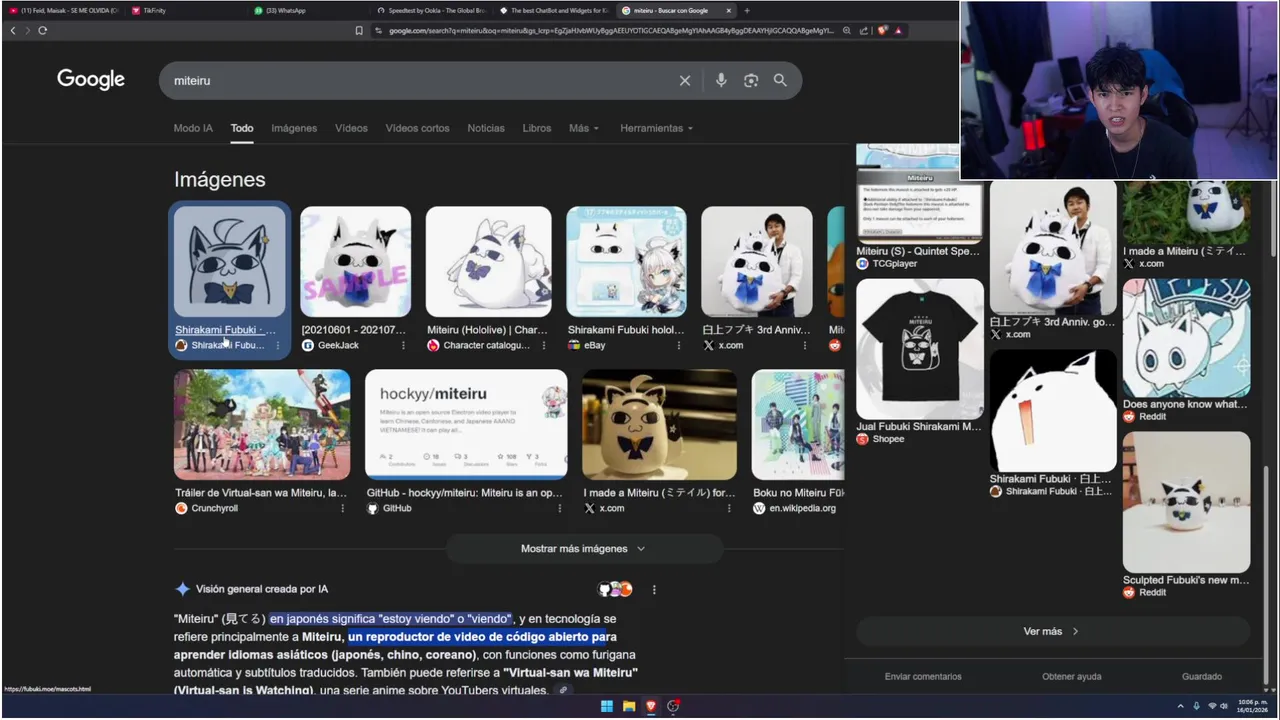Switch to the Vídeos tab

click(x=351, y=128)
